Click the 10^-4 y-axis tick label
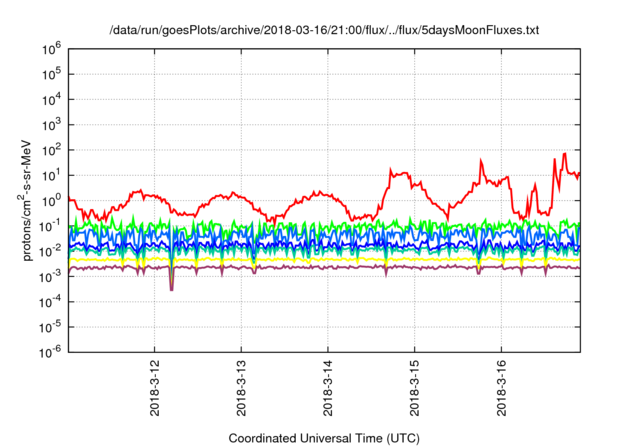 coord(50,302)
